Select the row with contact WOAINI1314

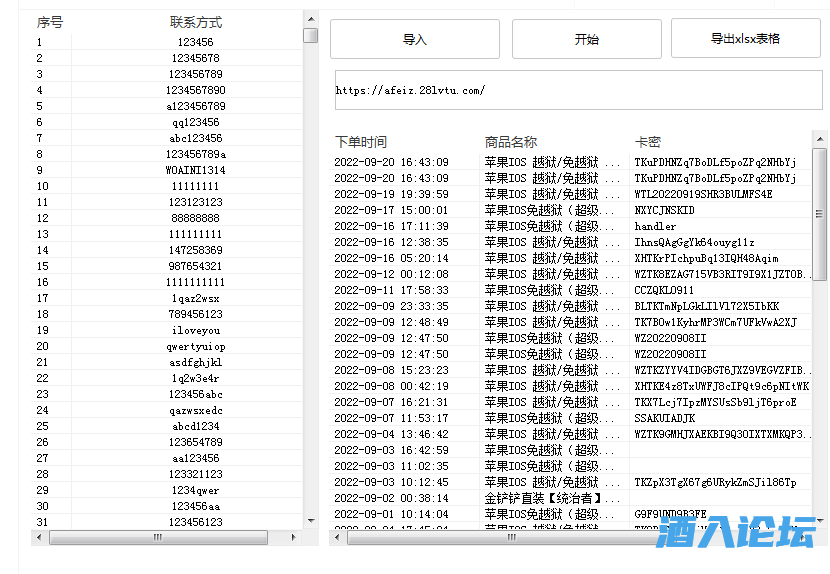(196, 170)
